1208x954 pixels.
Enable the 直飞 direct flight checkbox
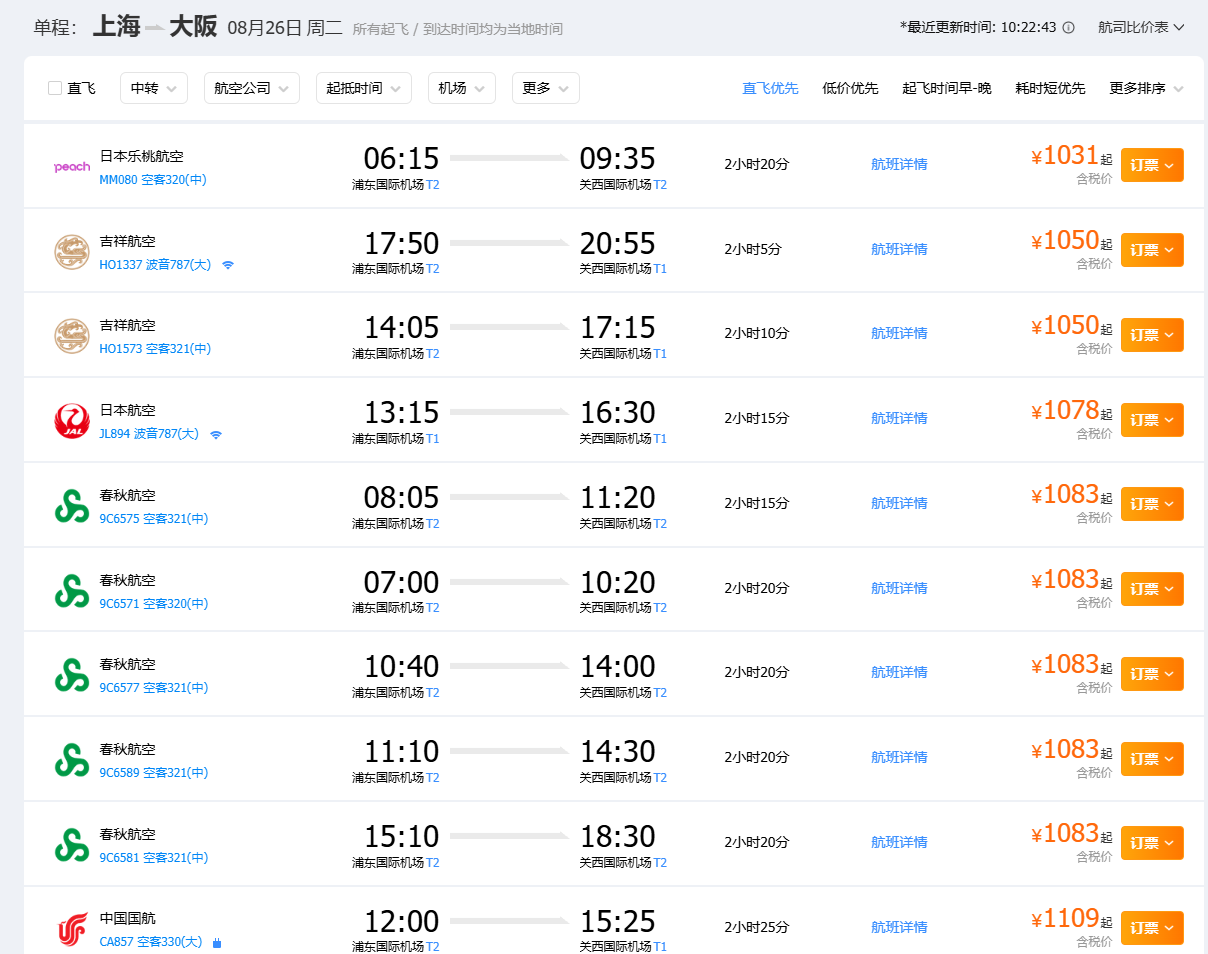55,88
